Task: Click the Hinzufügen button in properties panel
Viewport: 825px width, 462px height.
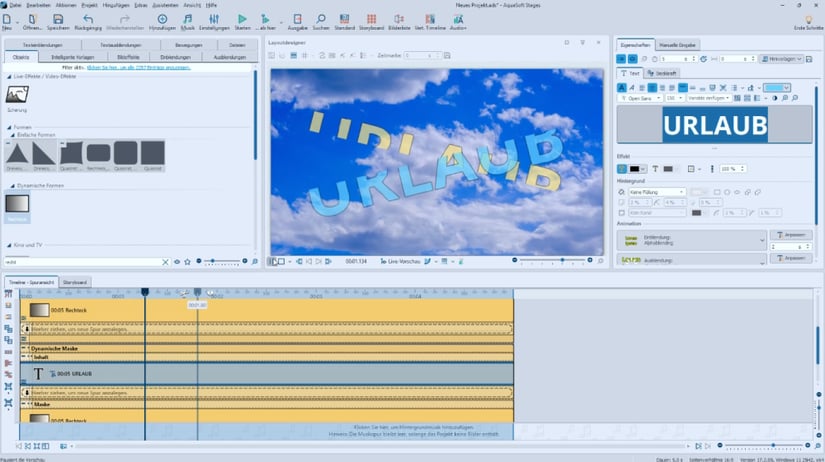Action: click(x=782, y=59)
